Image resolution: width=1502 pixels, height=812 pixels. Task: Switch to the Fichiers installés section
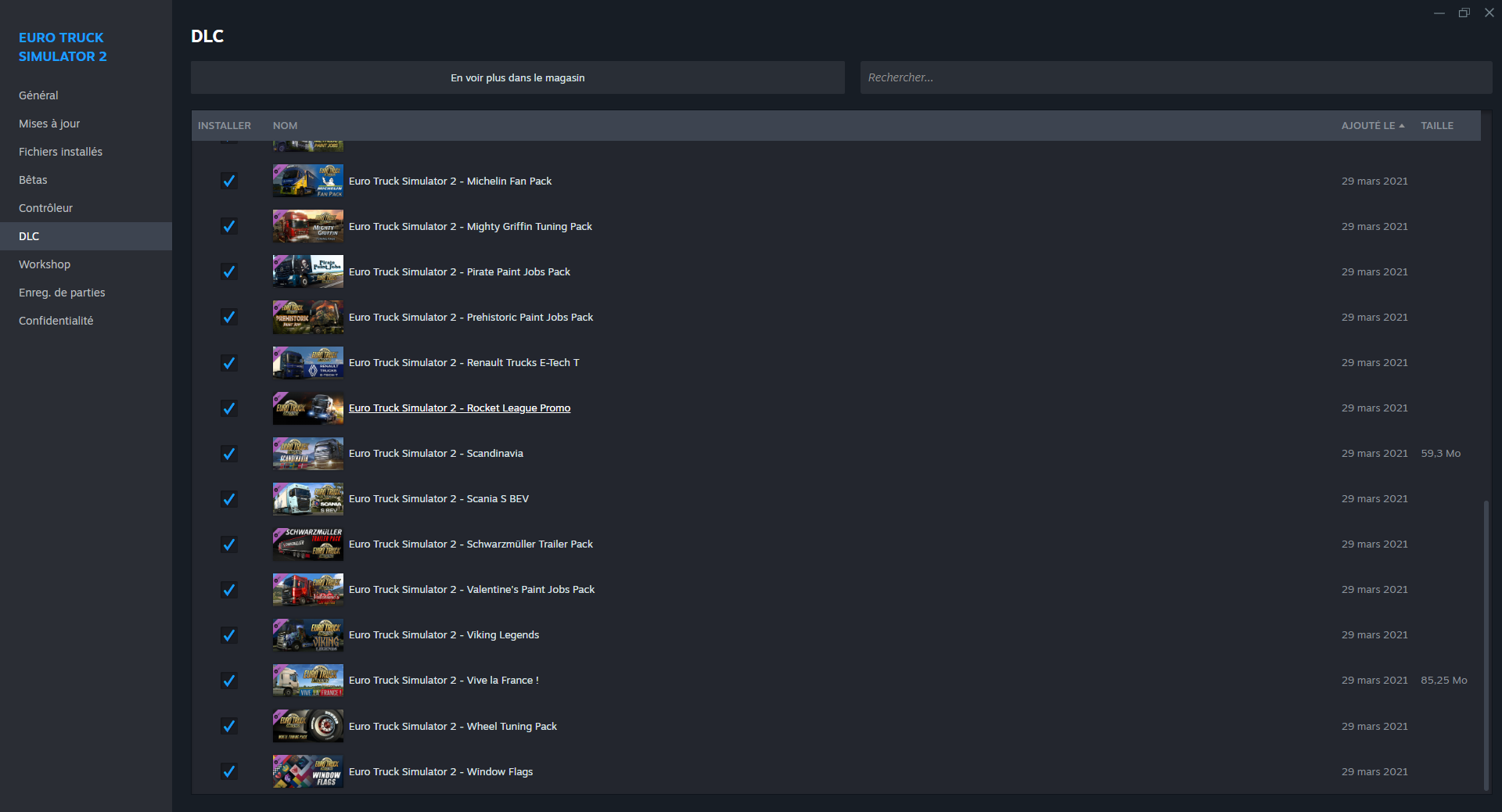pos(60,152)
